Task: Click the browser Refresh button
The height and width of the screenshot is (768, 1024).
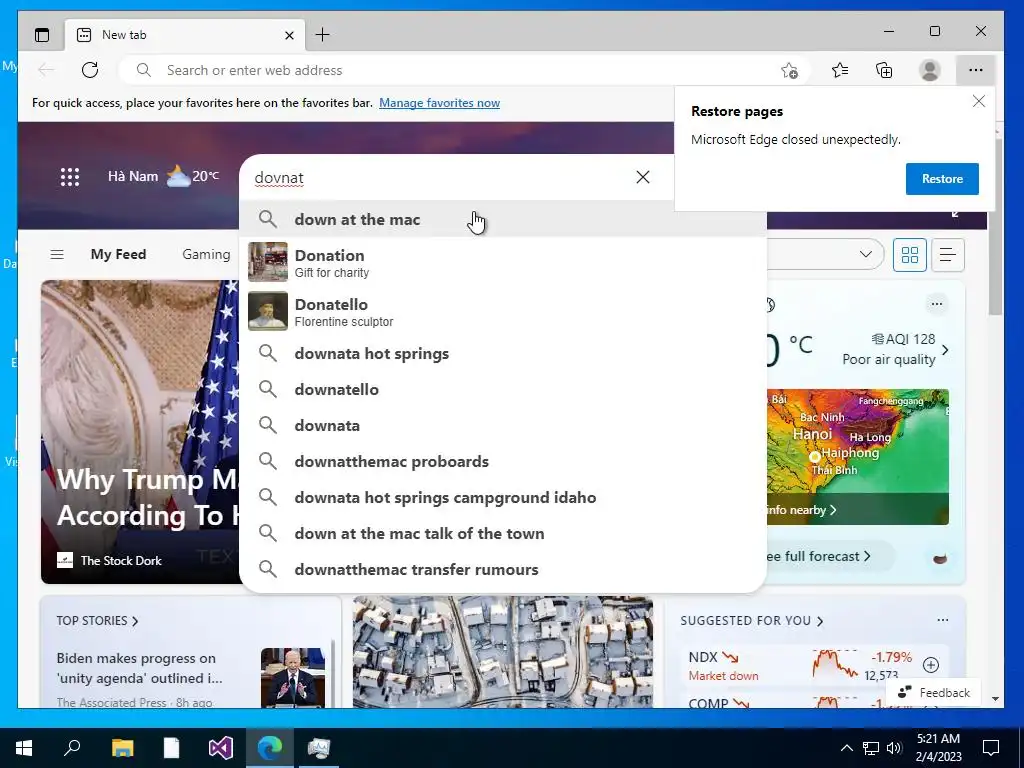Action: [89, 70]
